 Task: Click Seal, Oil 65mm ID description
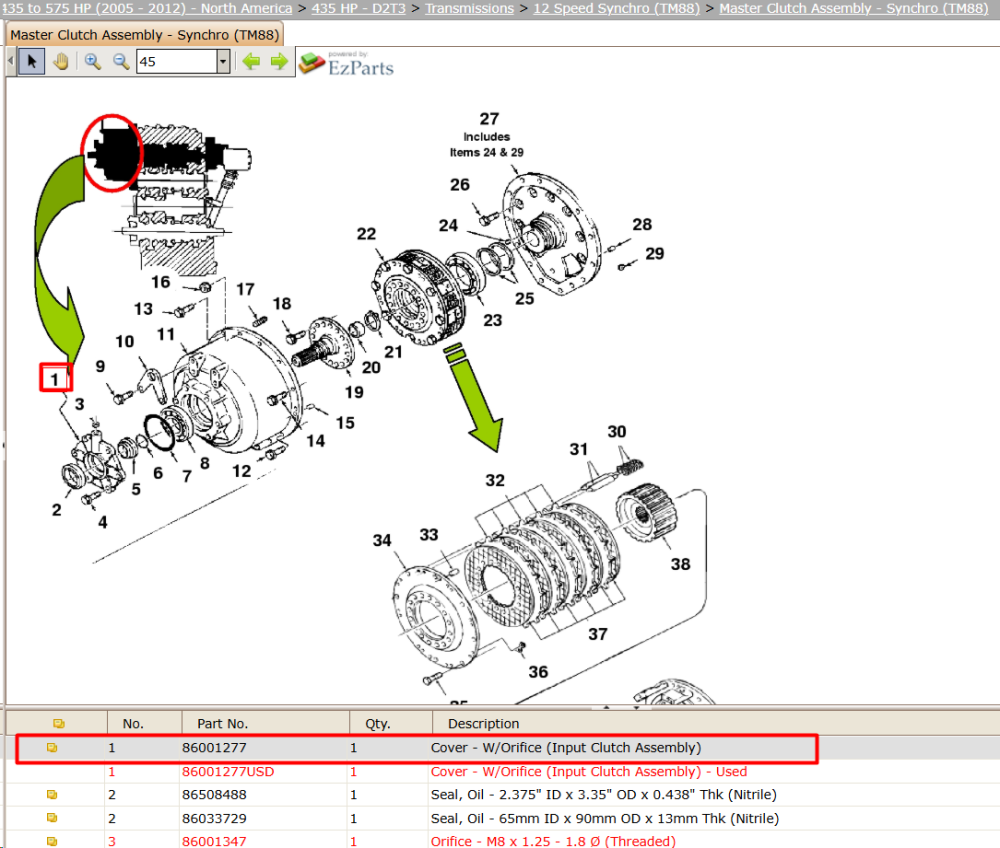click(x=605, y=818)
